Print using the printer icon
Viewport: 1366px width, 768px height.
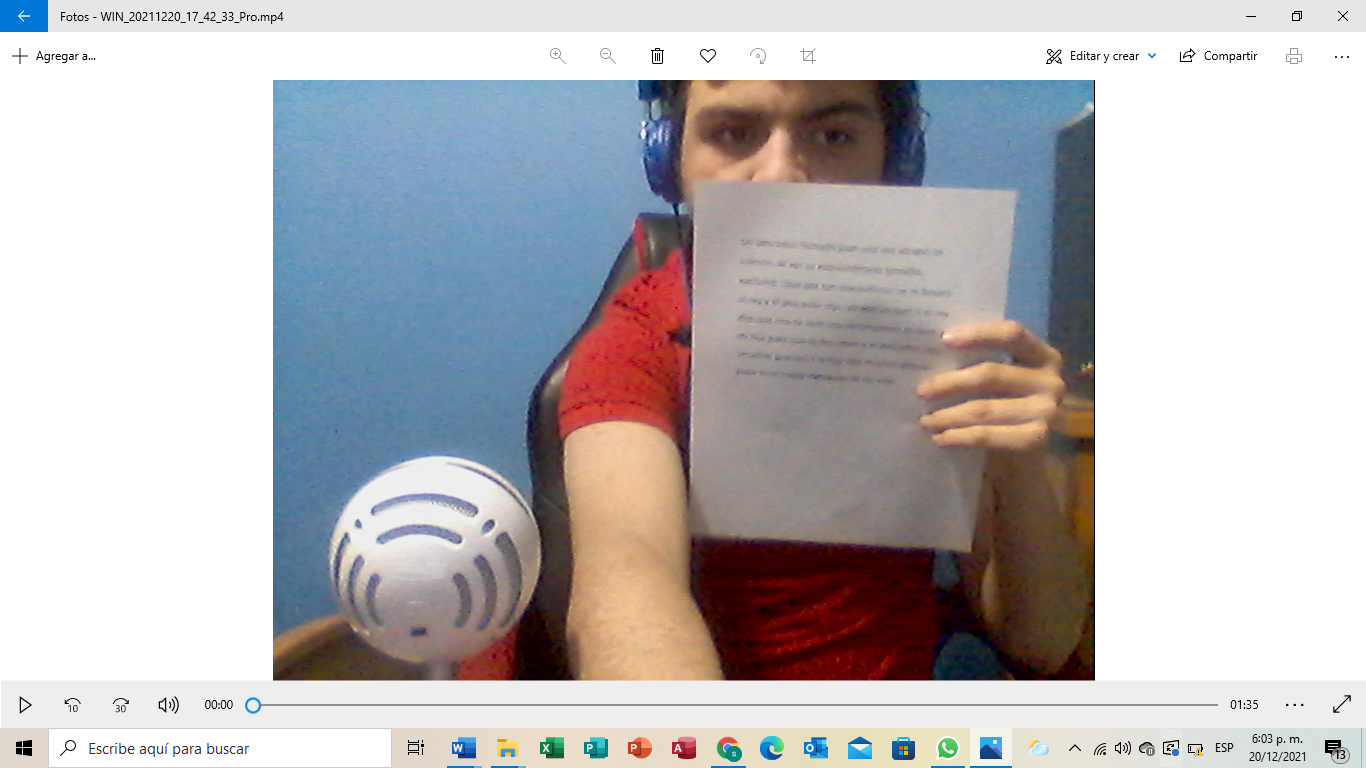pyautogui.click(x=1294, y=56)
